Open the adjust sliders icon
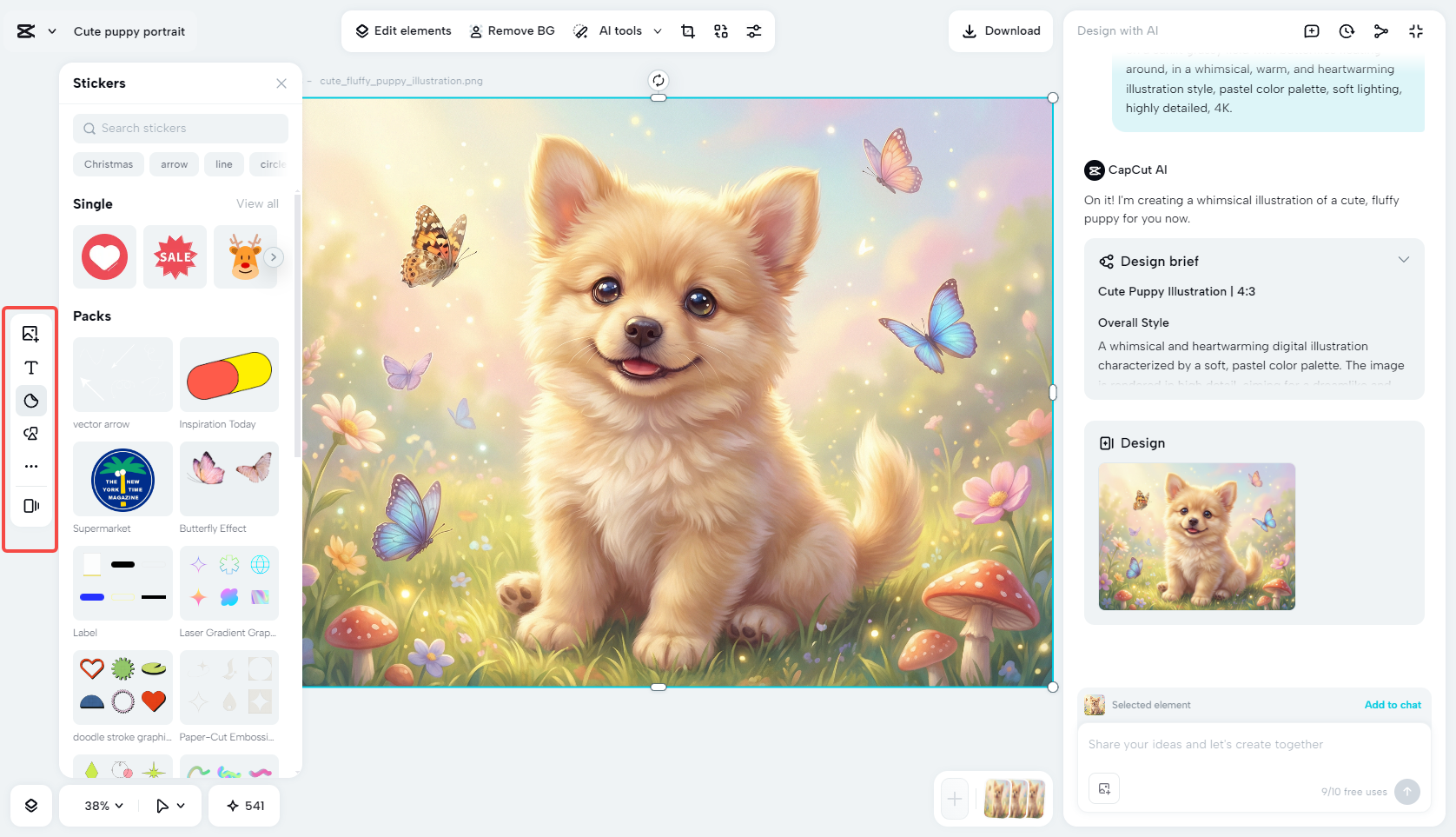Viewport: 1456px width, 837px height. coord(754,31)
